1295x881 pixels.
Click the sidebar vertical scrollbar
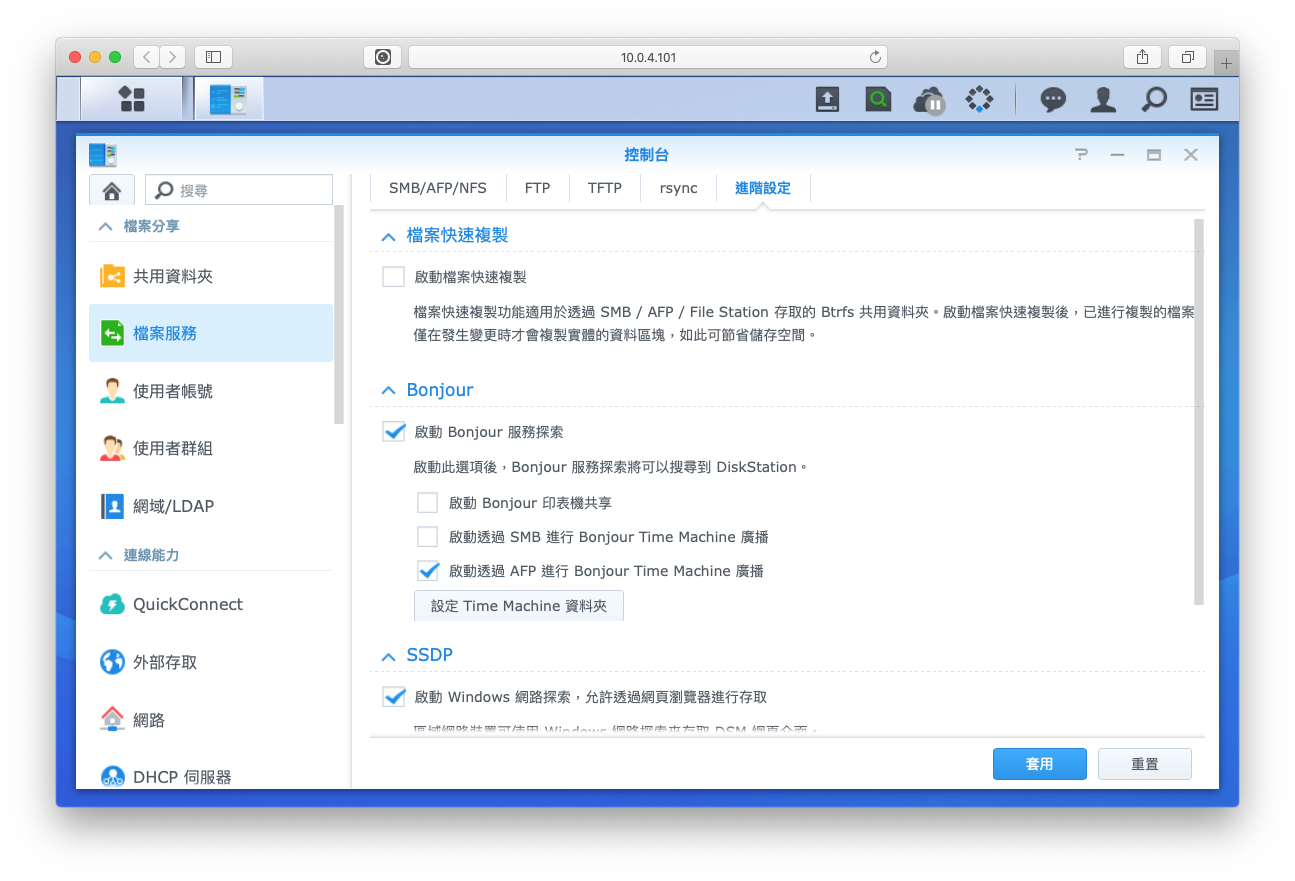click(x=339, y=315)
